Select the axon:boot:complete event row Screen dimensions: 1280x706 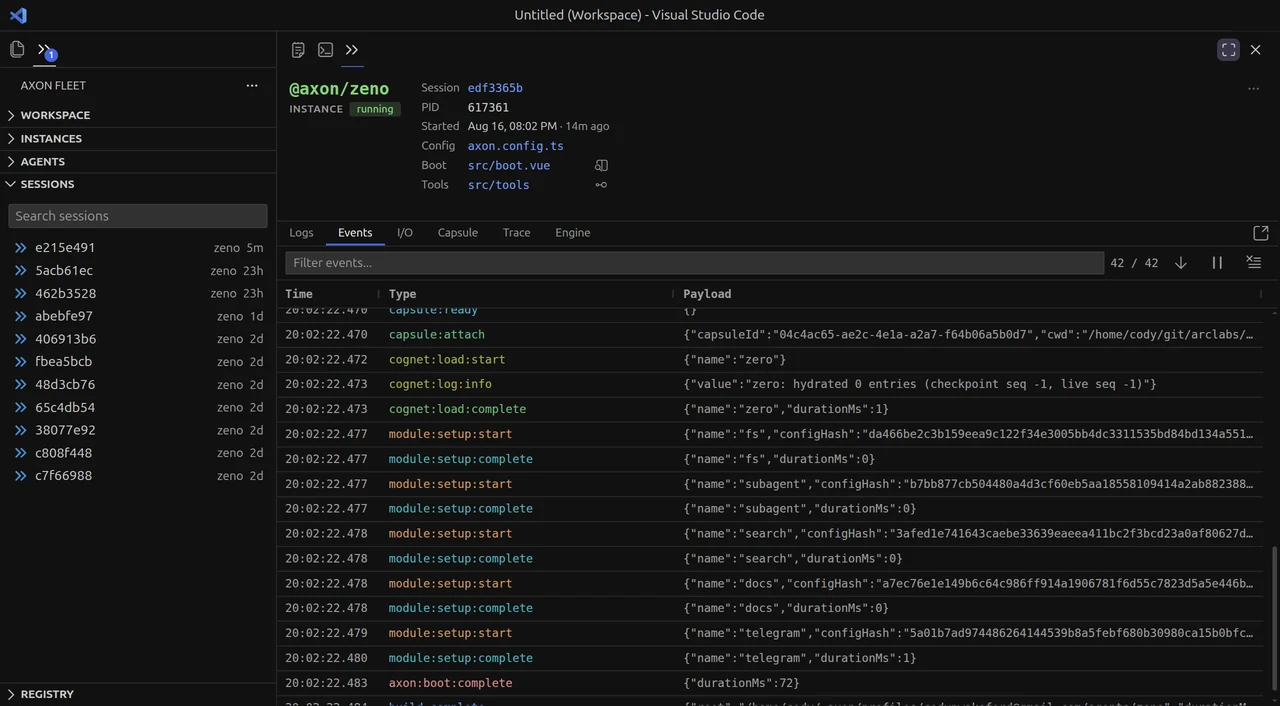(x=771, y=683)
